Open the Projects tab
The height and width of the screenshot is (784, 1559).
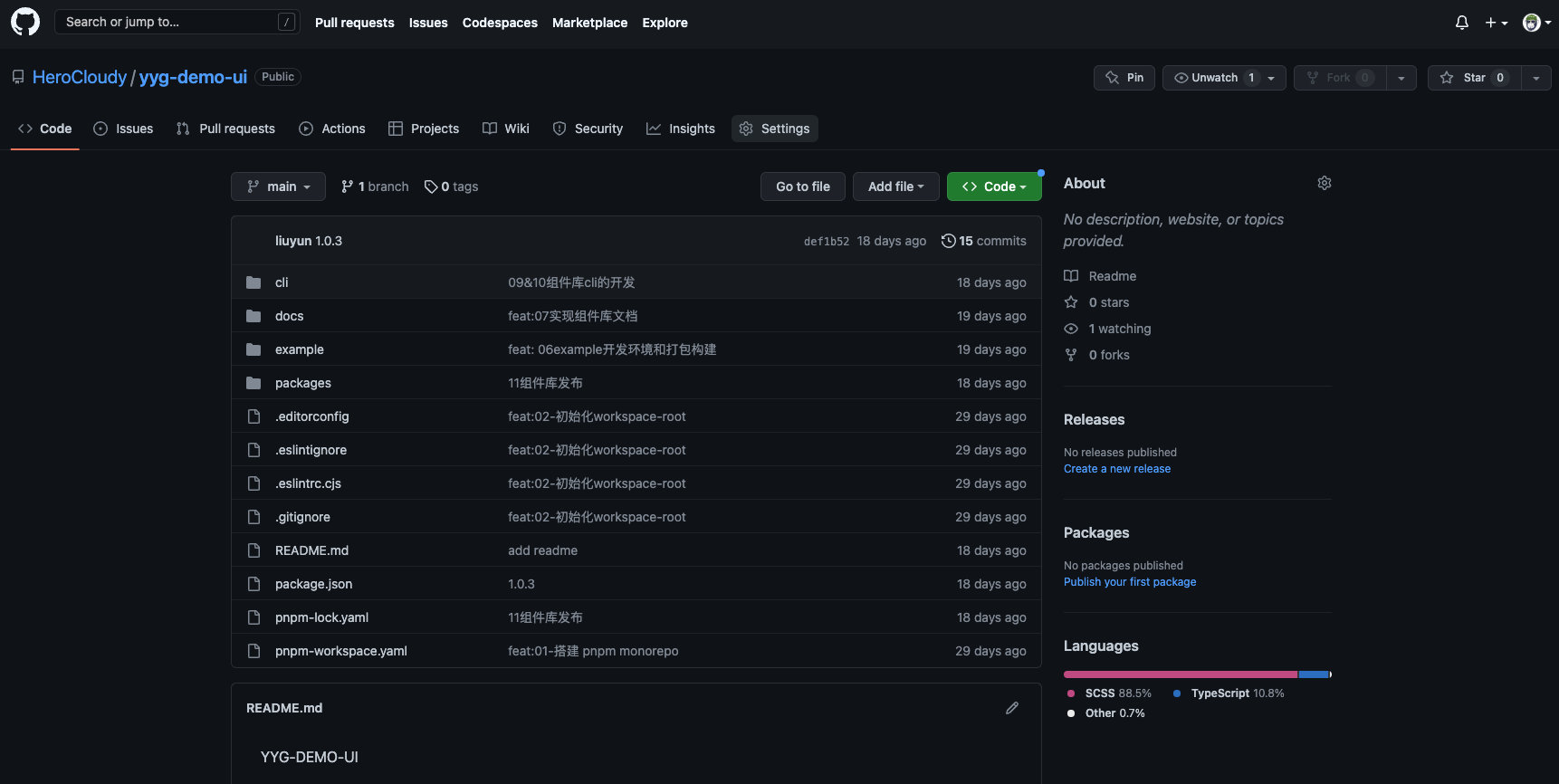pos(424,129)
